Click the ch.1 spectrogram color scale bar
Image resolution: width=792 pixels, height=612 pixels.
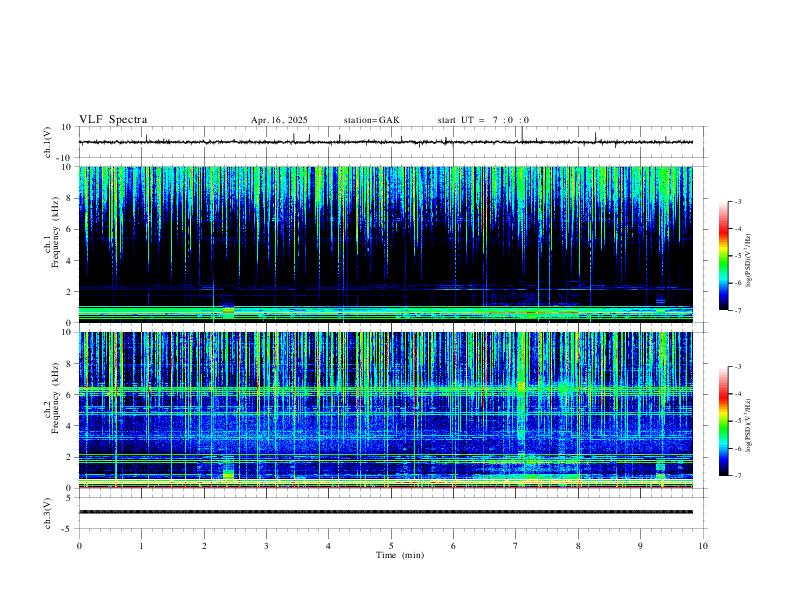pyautogui.click(x=724, y=256)
